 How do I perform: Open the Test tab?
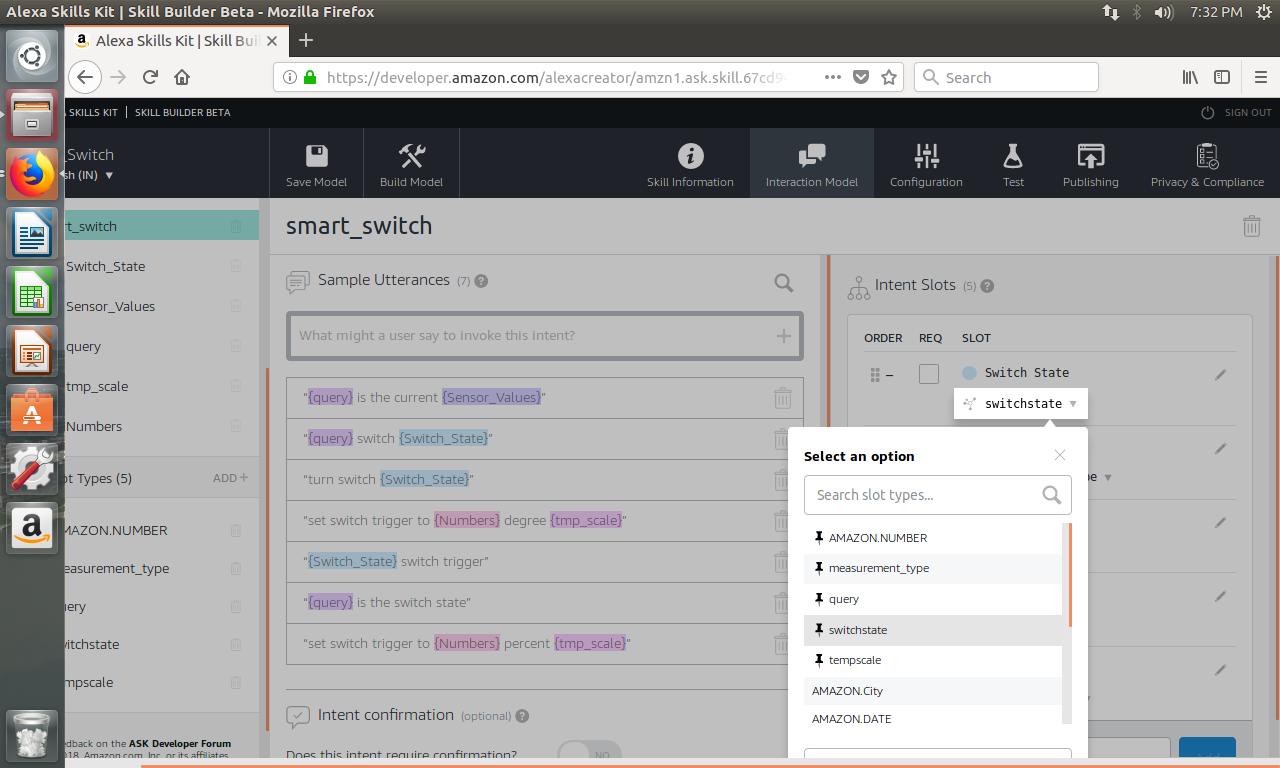[1013, 165]
